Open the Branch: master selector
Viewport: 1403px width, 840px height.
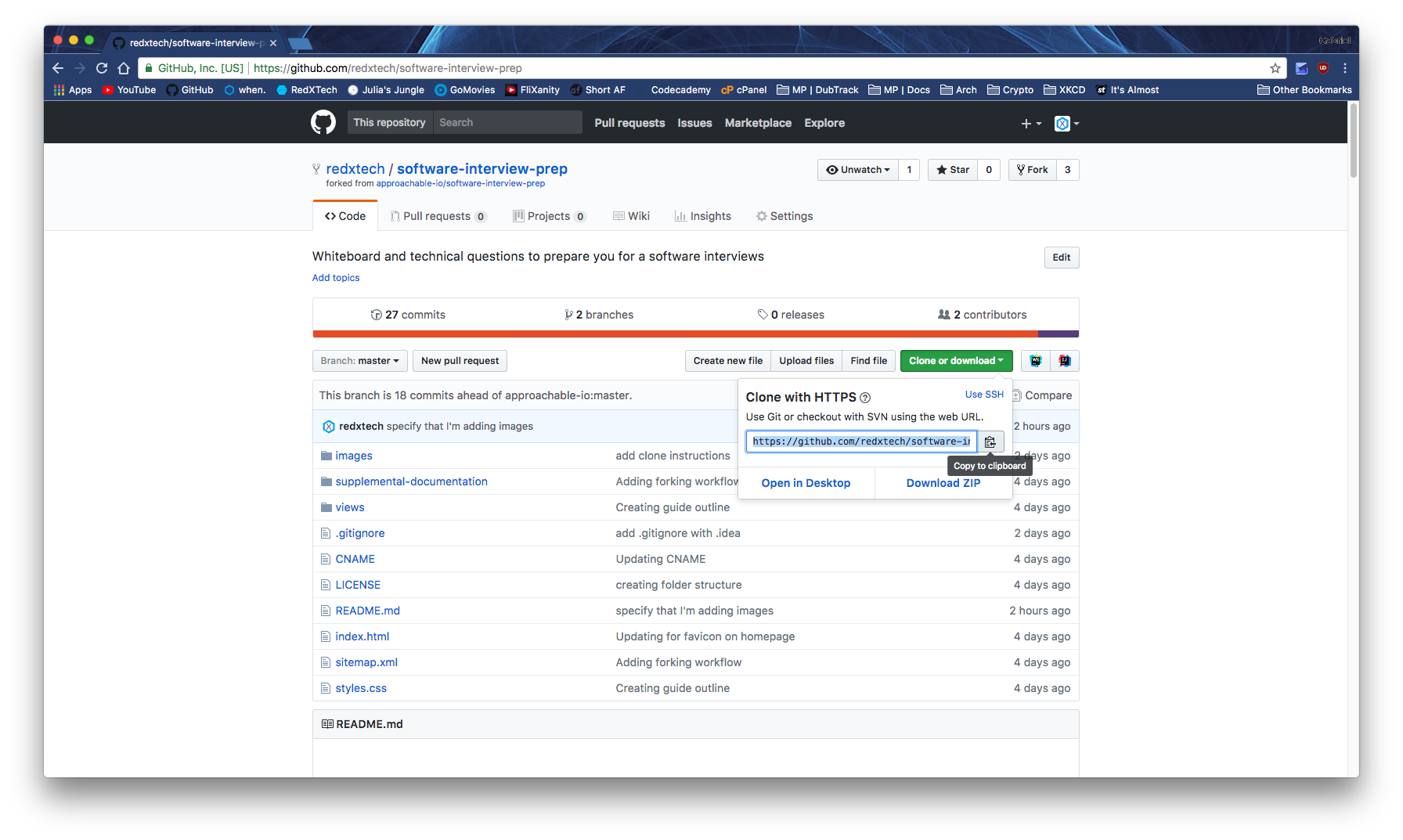pos(360,361)
